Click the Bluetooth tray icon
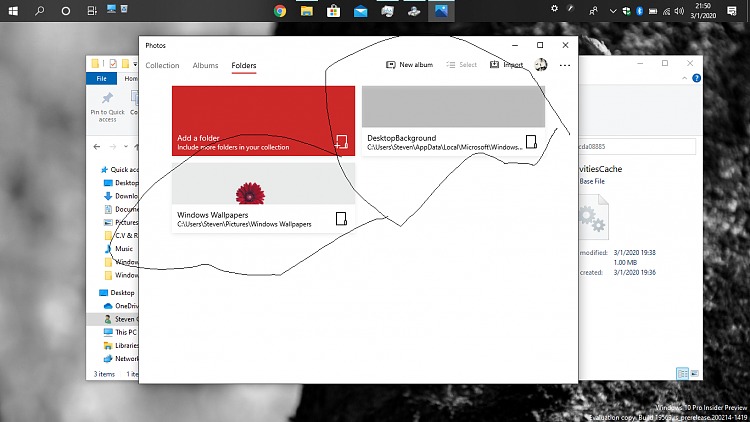Screen dimensions: 750x422 (x=640, y=11)
